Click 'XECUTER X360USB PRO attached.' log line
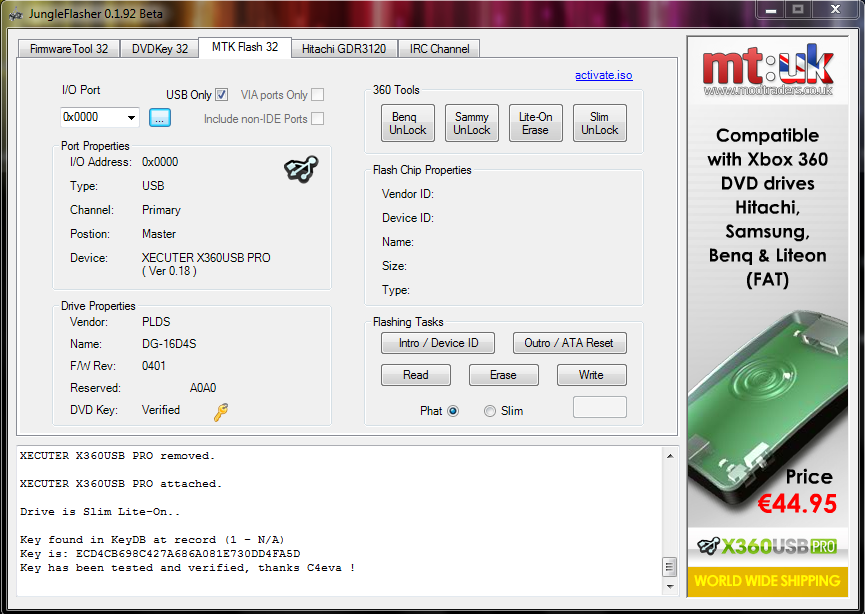Image resolution: width=865 pixels, height=614 pixels. click(x=121, y=484)
